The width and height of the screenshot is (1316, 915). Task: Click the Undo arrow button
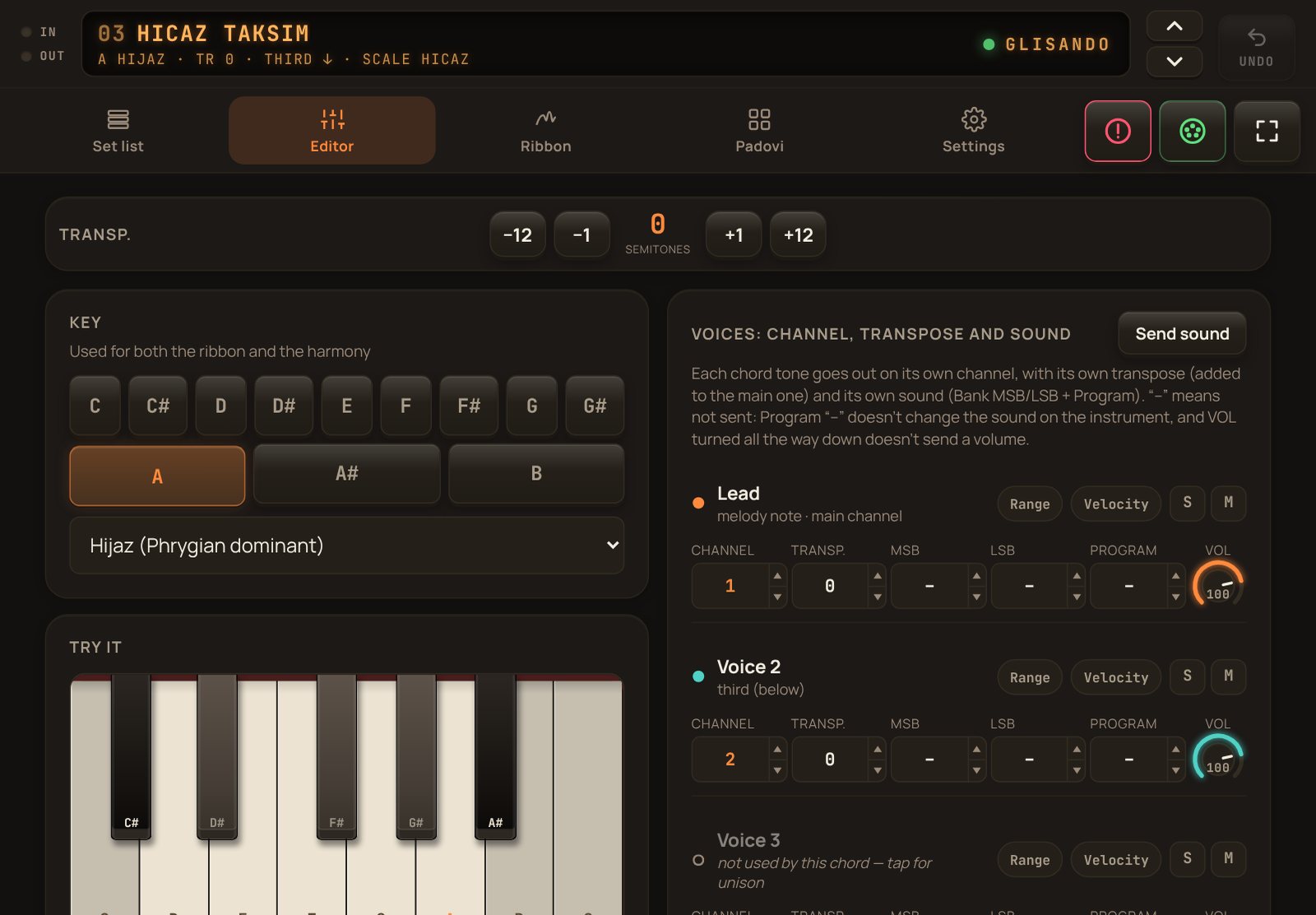1256,47
